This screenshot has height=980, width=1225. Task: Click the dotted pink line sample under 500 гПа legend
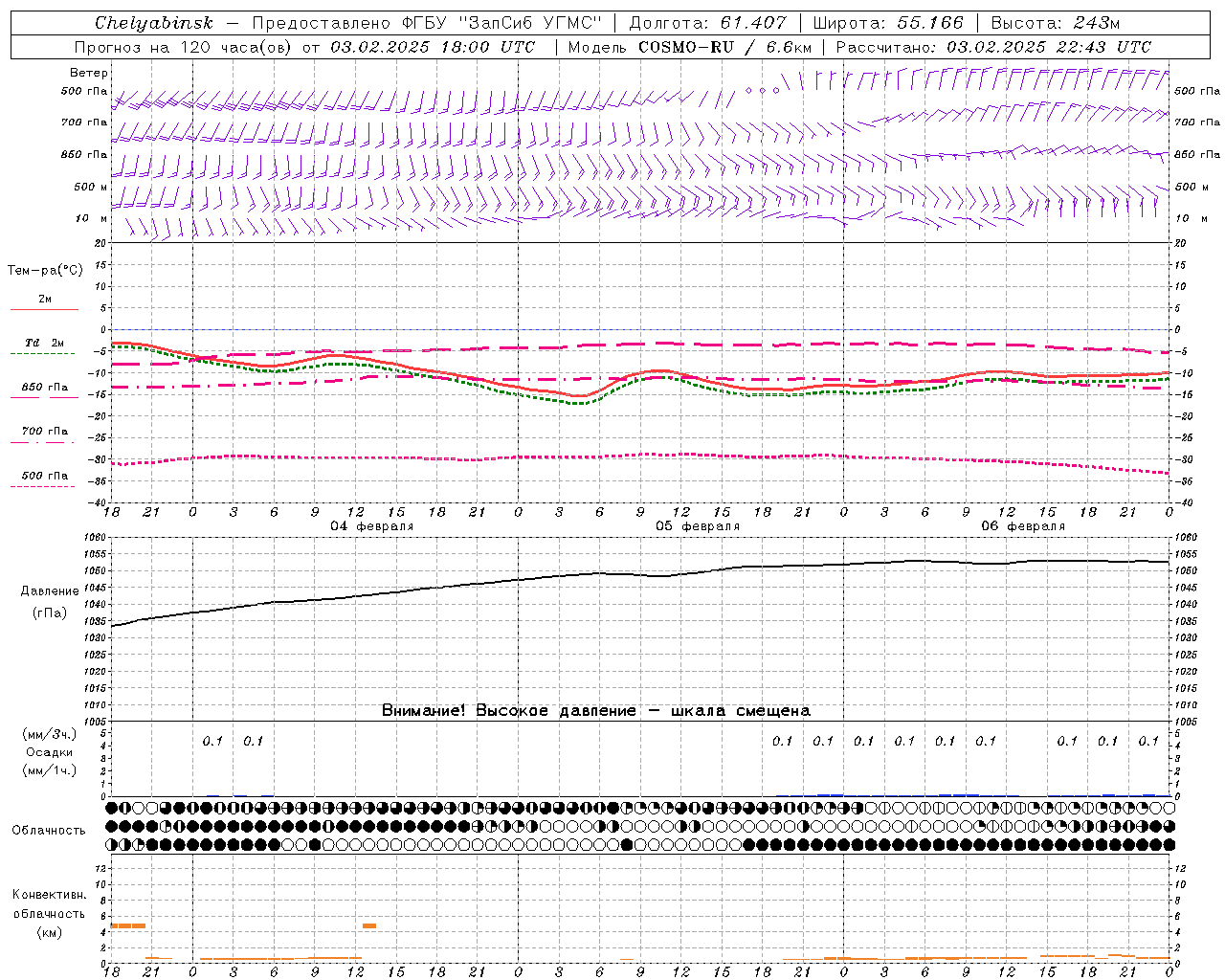click(x=42, y=486)
